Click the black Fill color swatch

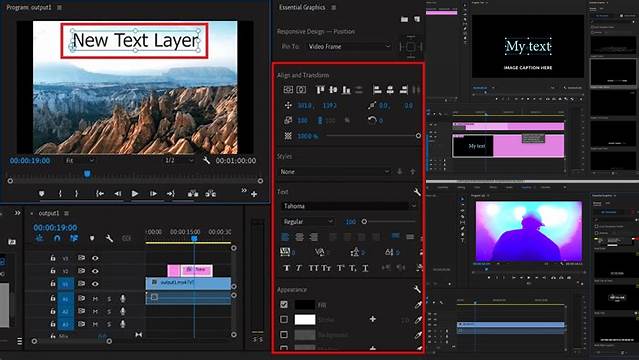click(x=305, y=304)
